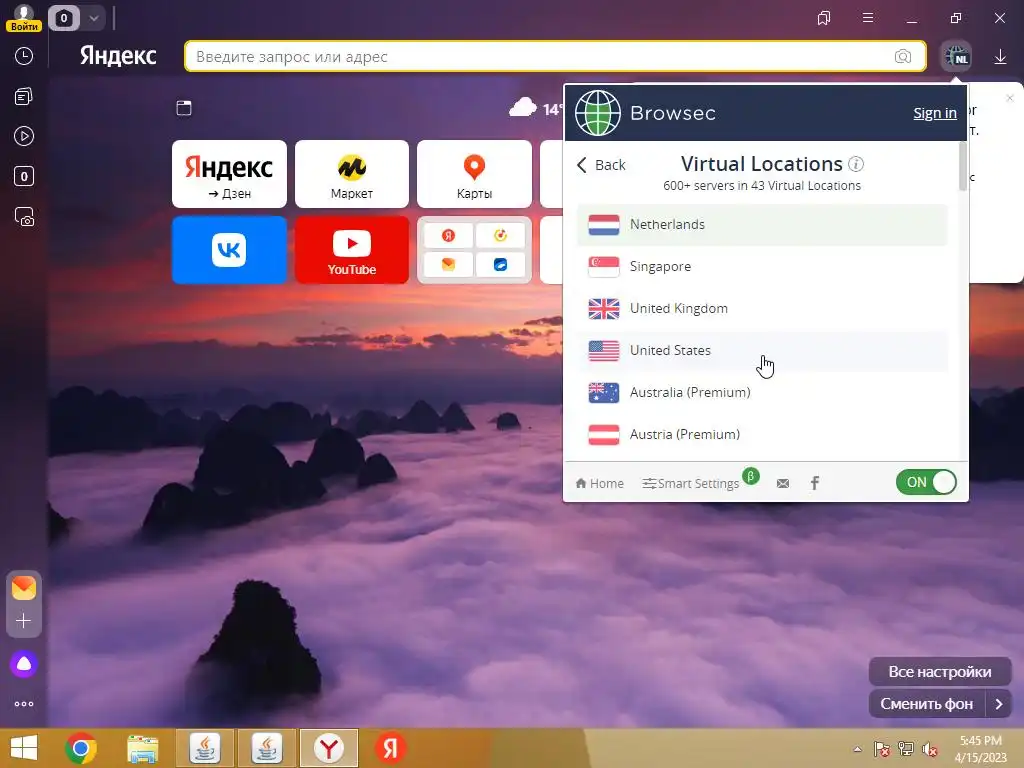Switch to Yandex Browser taskbar button
Image resolution: width=1024 pixels, height=768 pixels.
coord(329,748)
